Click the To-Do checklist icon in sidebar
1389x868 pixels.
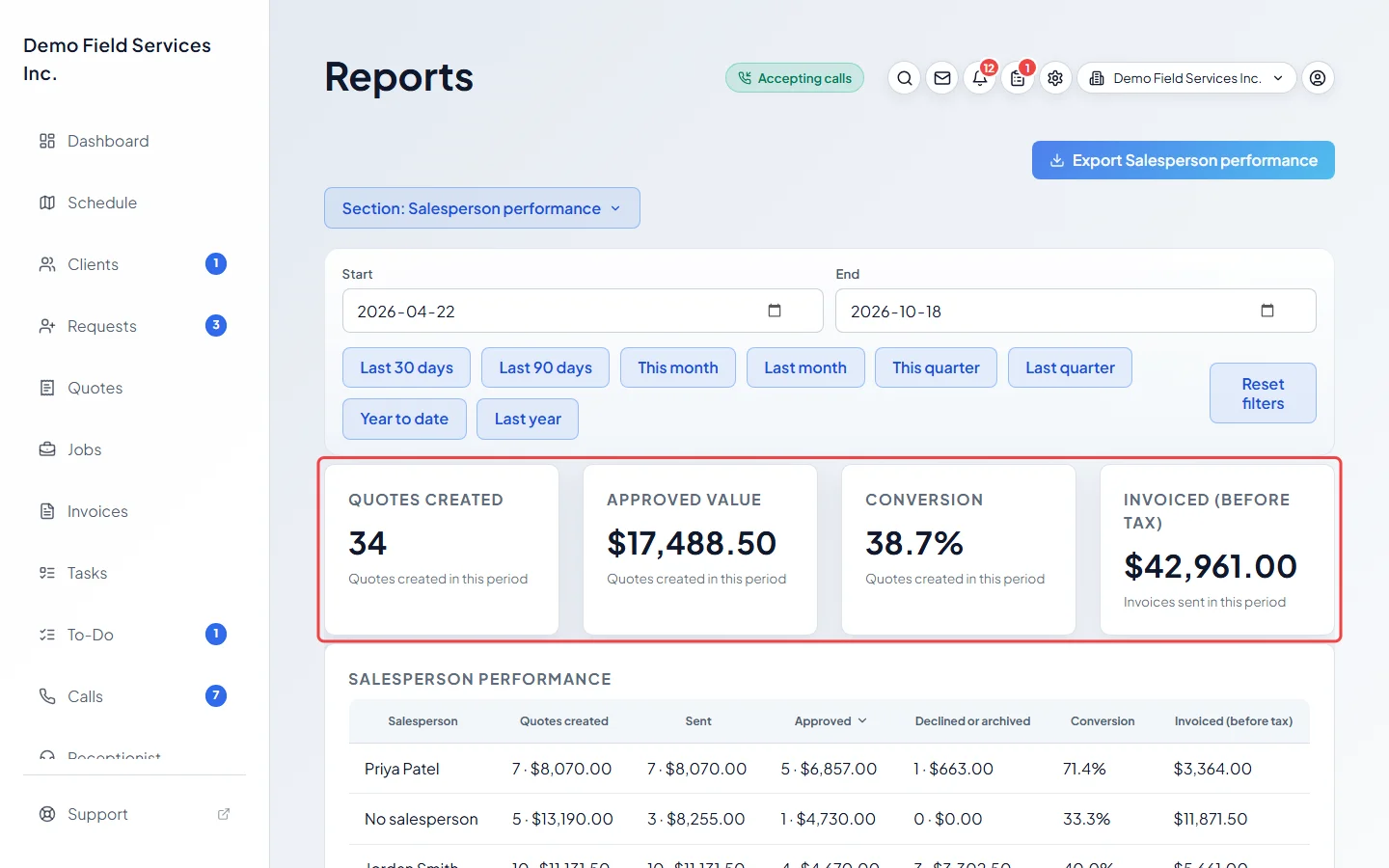point(47,635)
